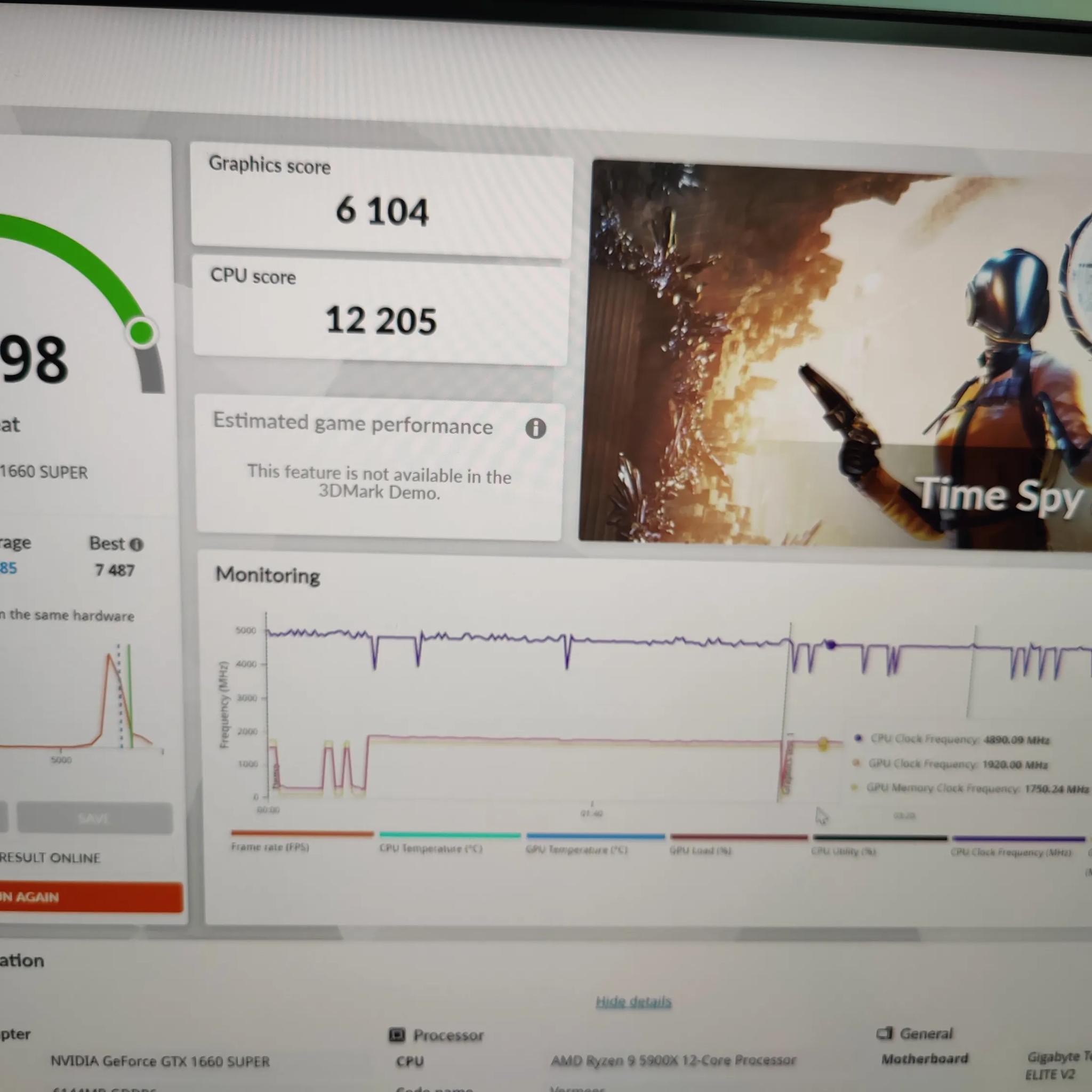Viewport: 1092px width, 1092px height.
Task: Click the info icon beside Best score
Action: (136, 544)
